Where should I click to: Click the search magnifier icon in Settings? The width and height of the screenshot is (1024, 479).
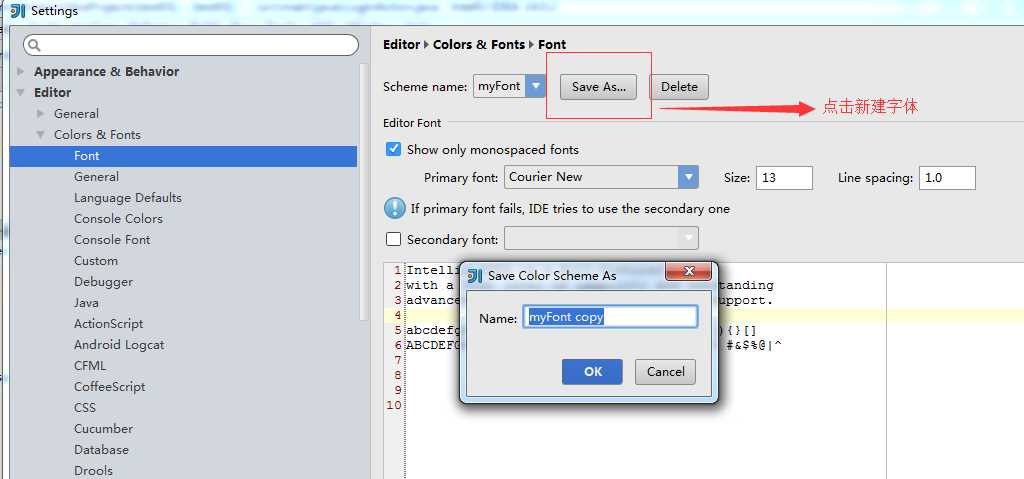tap(35, 45)
